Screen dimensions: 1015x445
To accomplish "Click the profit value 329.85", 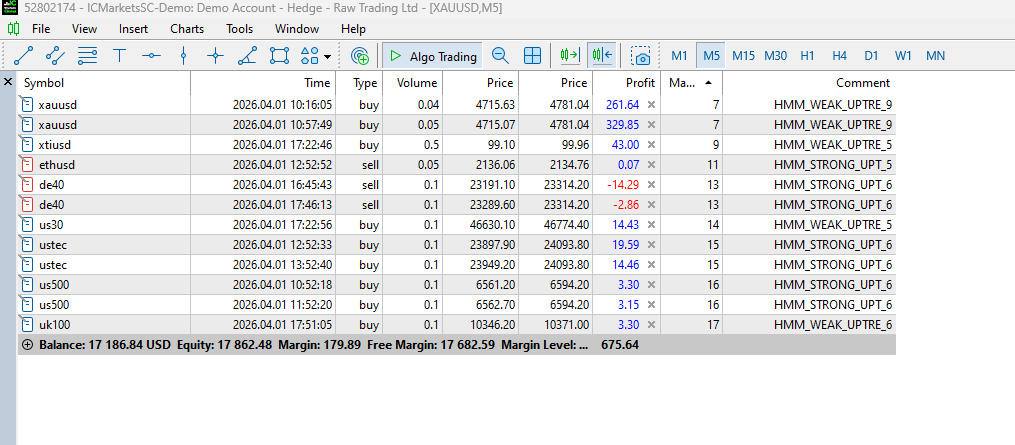I will (622, 124).
